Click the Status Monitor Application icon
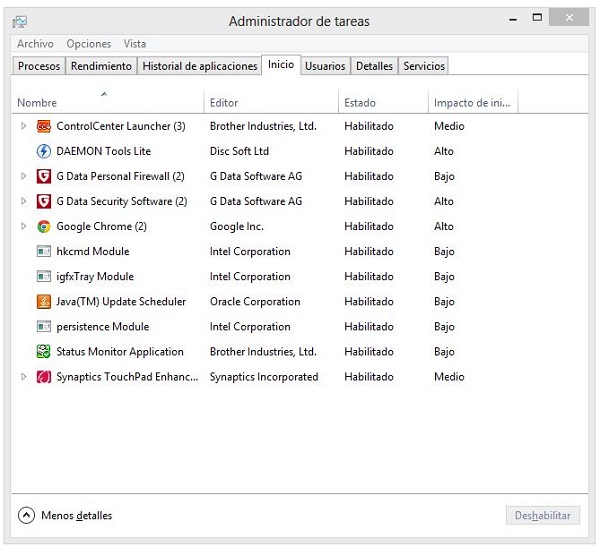Screen dimensions: 600x547 tap(44, 352)
